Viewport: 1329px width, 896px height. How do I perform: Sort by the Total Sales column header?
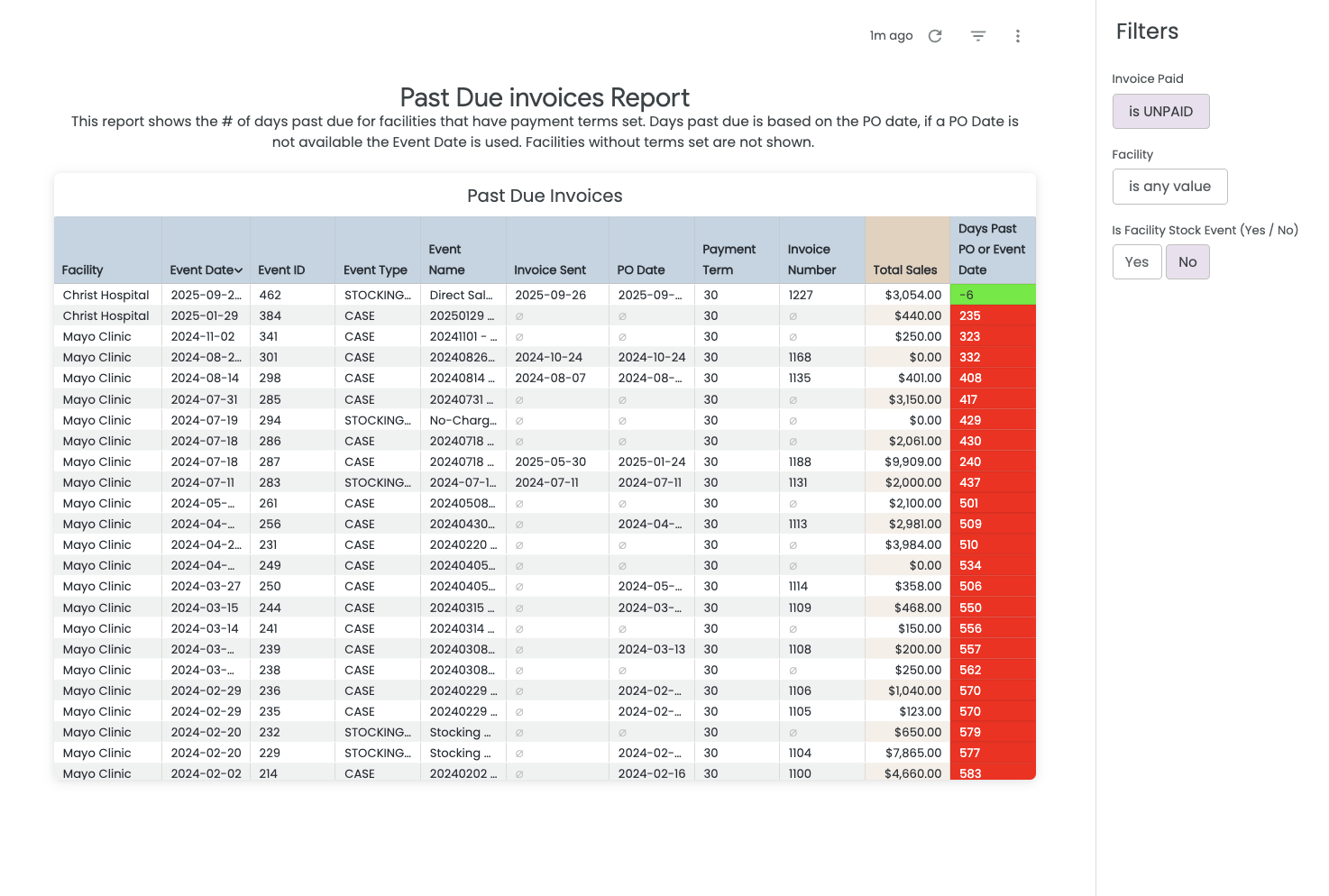[x=905, y=270]
